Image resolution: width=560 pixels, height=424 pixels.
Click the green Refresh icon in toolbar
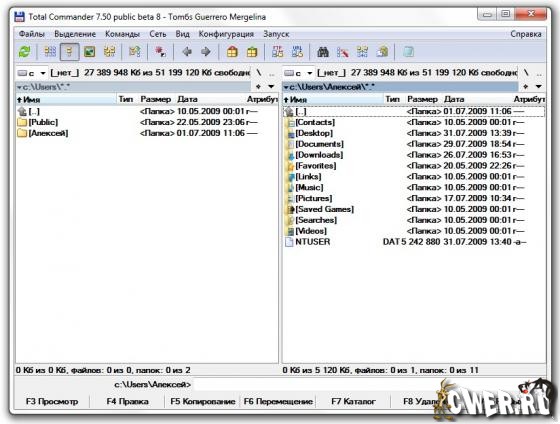(x=25, y=52)
